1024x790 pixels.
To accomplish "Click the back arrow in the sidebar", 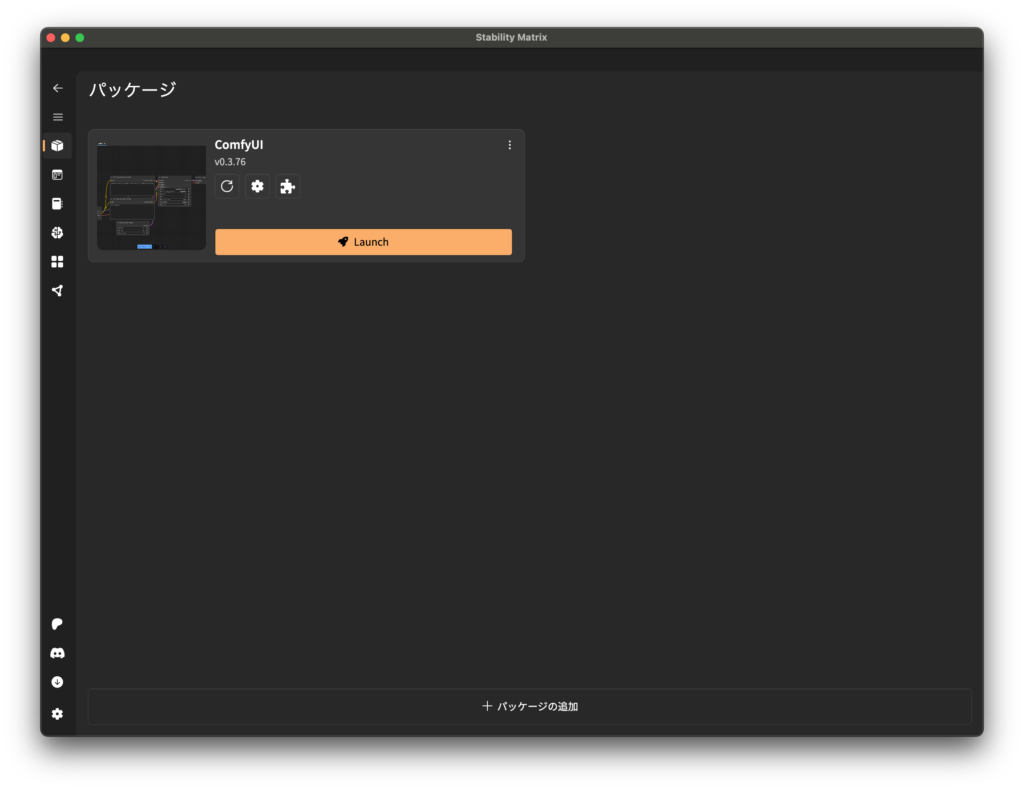I will [57, 88].
